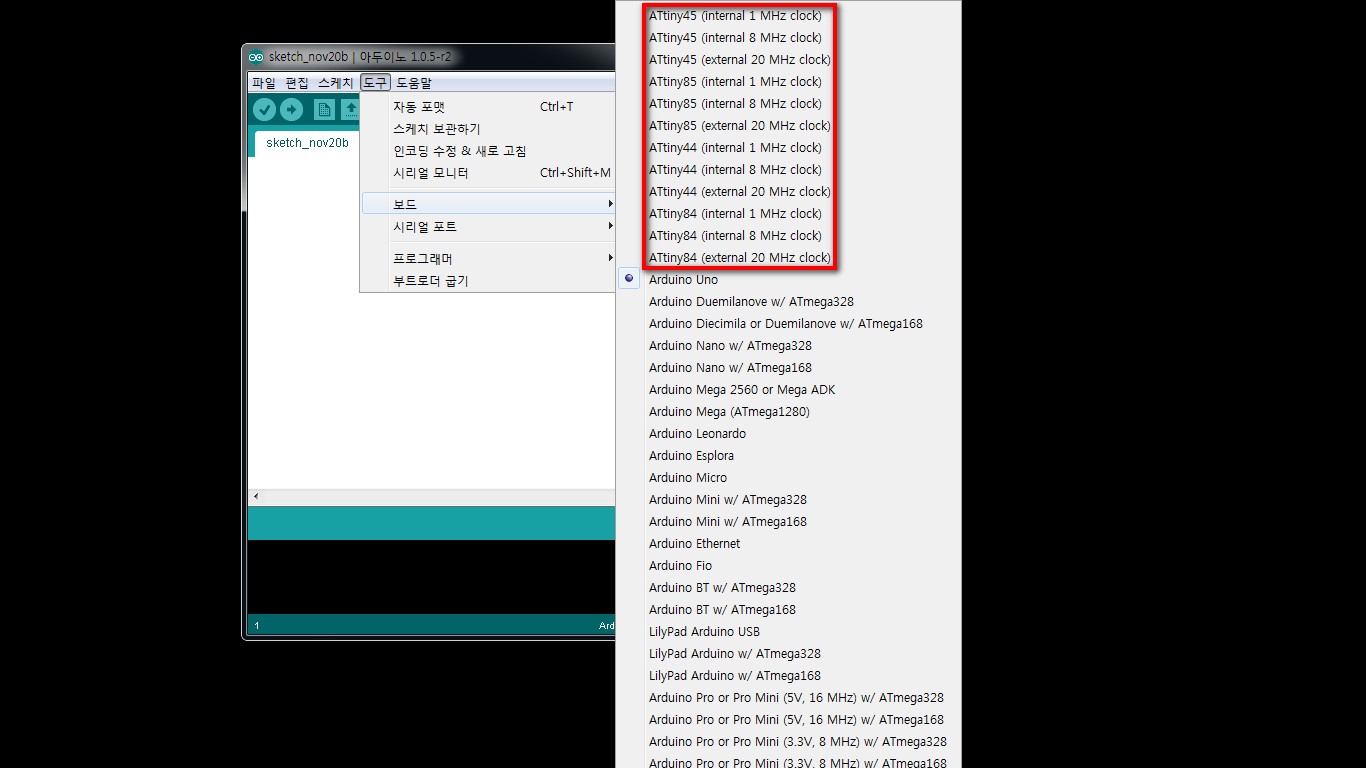Choose Arduino Nano w/ ATmega328

click(788, 346)
